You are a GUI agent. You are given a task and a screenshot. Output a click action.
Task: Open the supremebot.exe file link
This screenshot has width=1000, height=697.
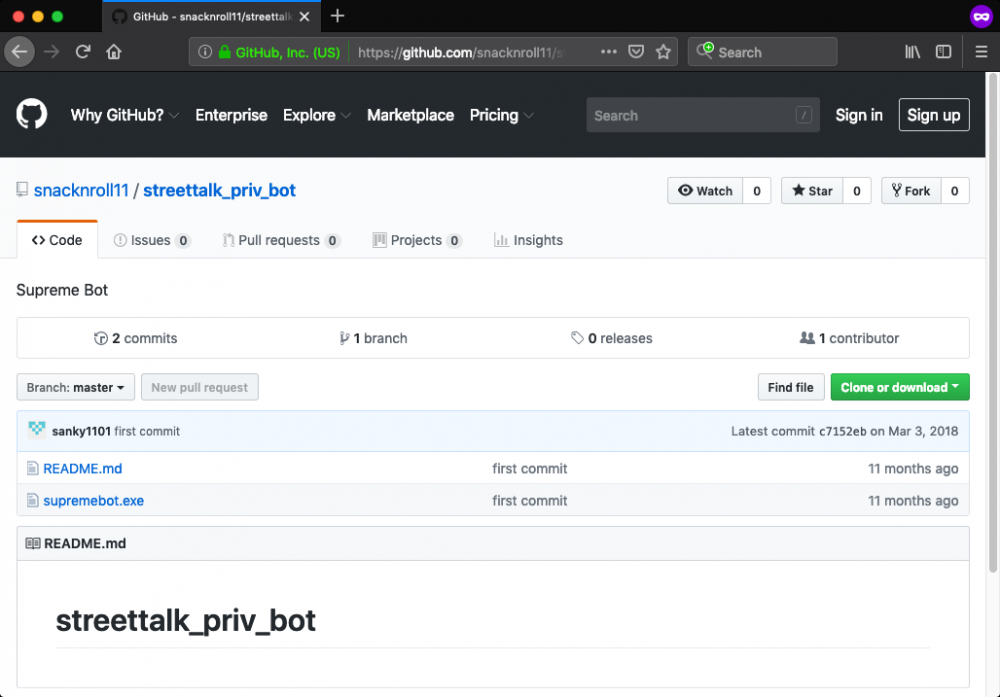(x=93, y=500)
